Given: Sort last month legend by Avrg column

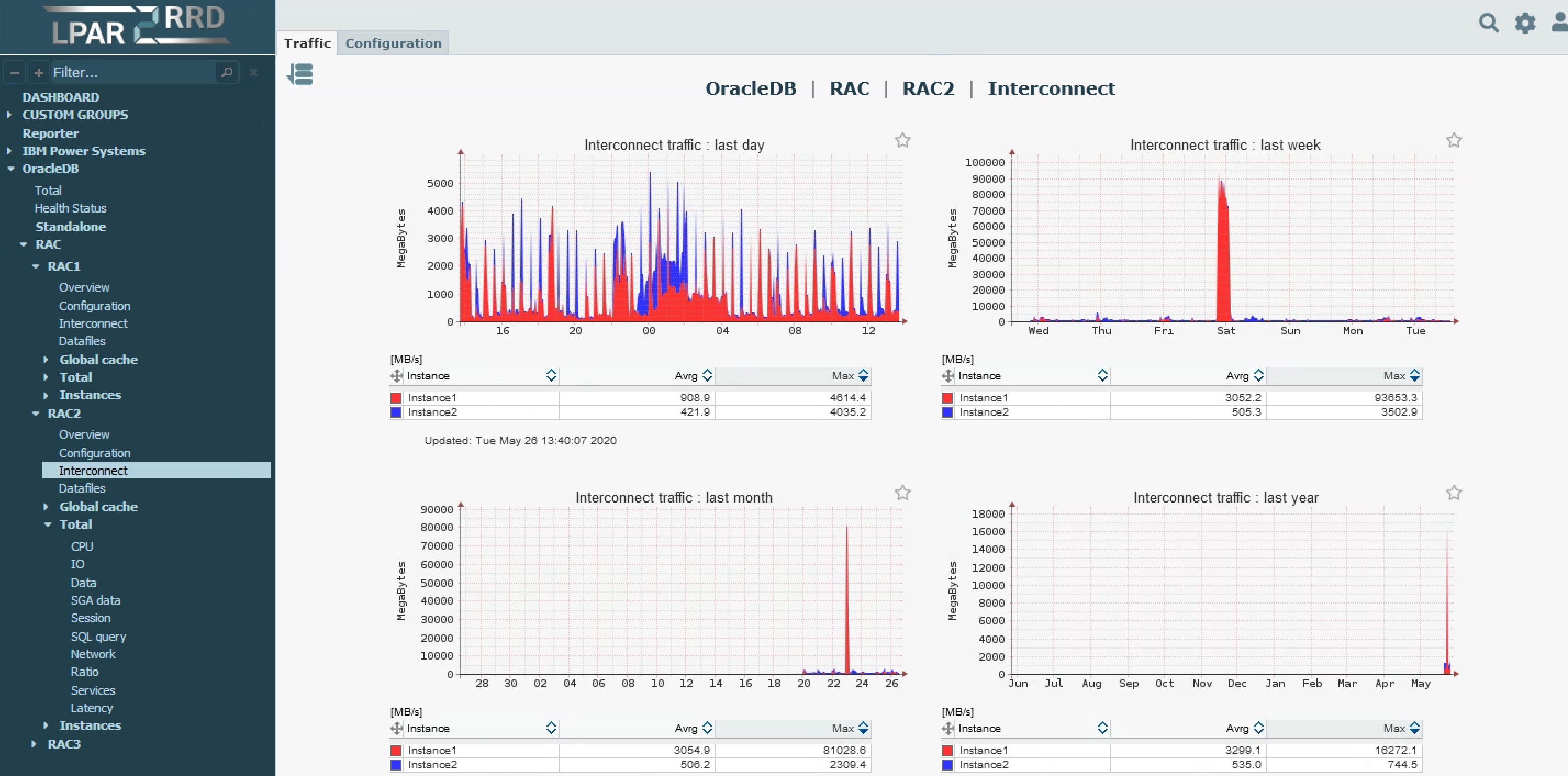Looking at the screenshot, I should (x=707, y=728).
